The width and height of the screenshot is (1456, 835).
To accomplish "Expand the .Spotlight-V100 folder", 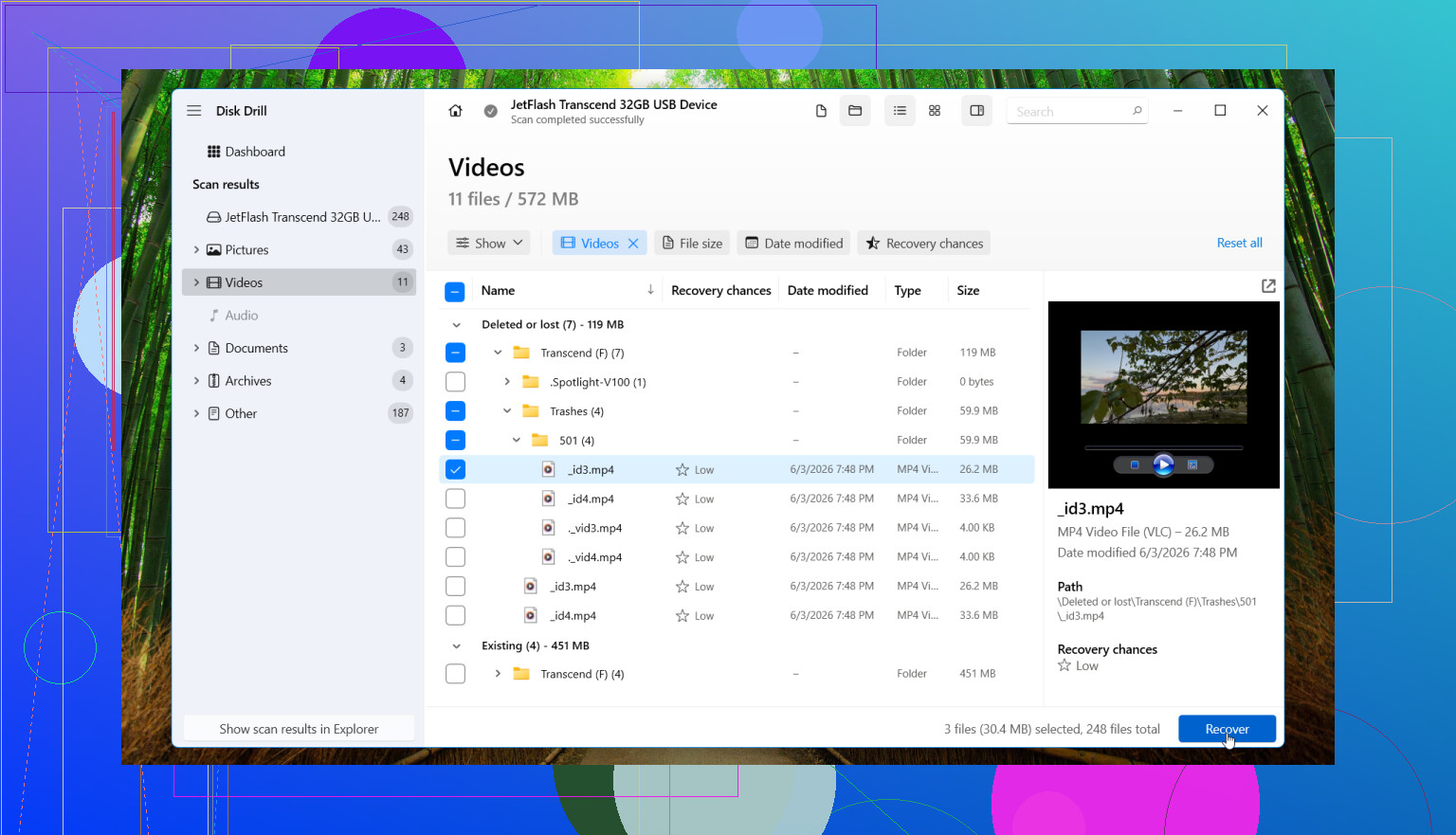I will coord(507,382).
